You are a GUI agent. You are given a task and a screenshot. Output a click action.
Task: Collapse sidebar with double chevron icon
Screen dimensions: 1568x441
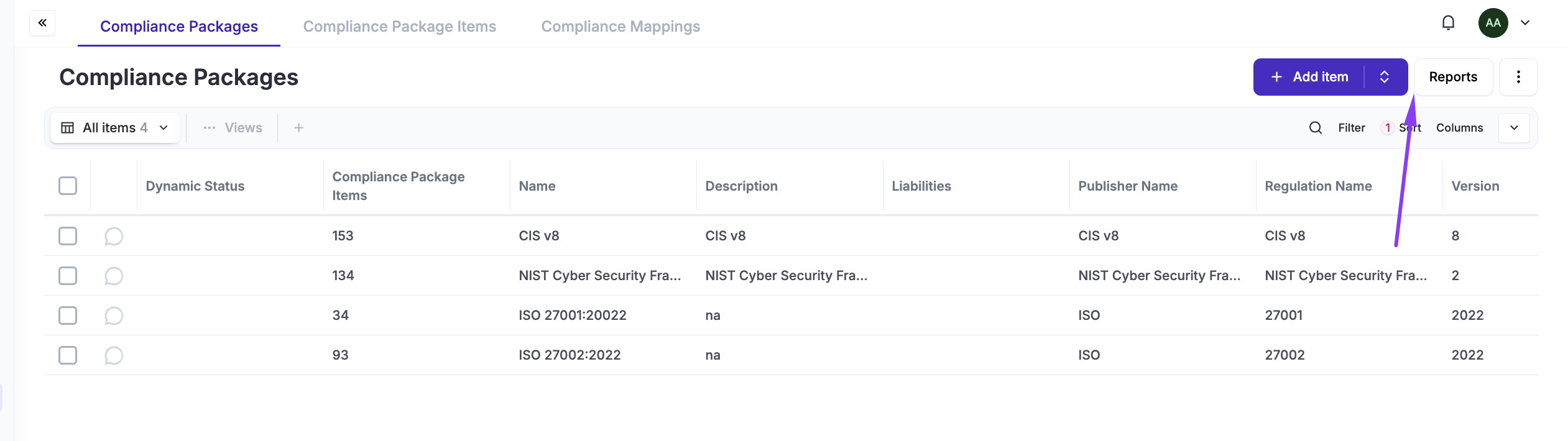tap(42, 23)
